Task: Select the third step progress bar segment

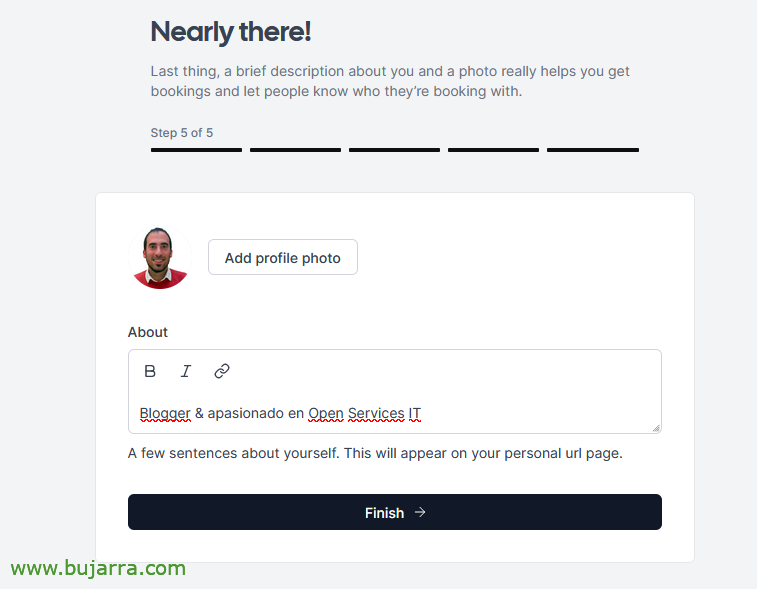Action: tap(394, 150)
